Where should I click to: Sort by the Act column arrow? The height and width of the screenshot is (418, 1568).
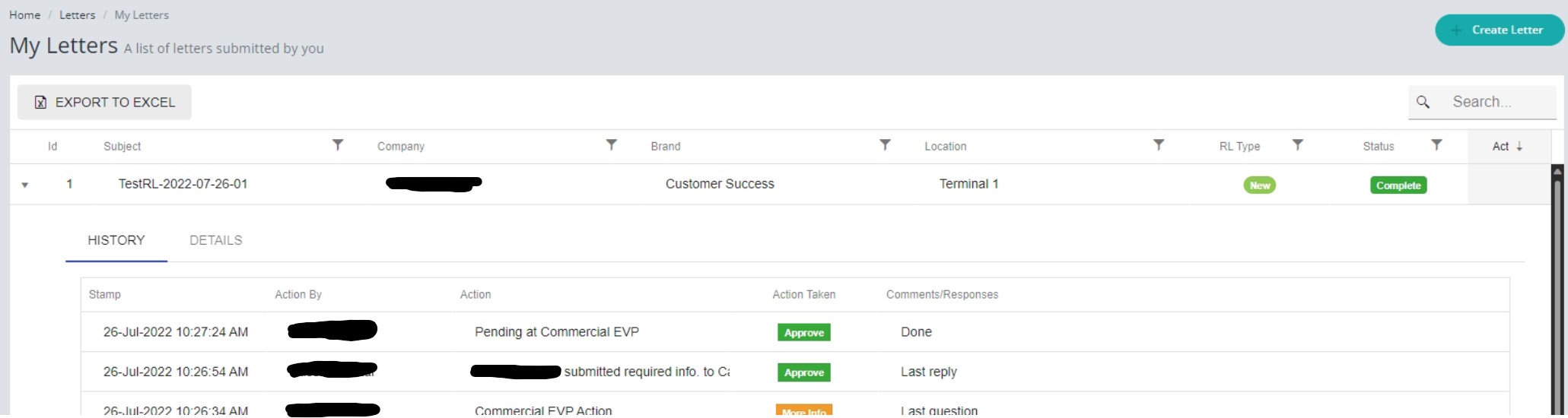coord(1519,147)
